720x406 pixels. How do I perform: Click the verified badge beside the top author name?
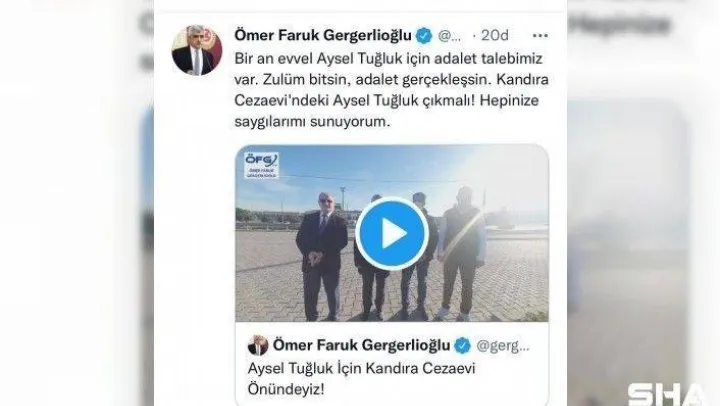tap(424, 35)
